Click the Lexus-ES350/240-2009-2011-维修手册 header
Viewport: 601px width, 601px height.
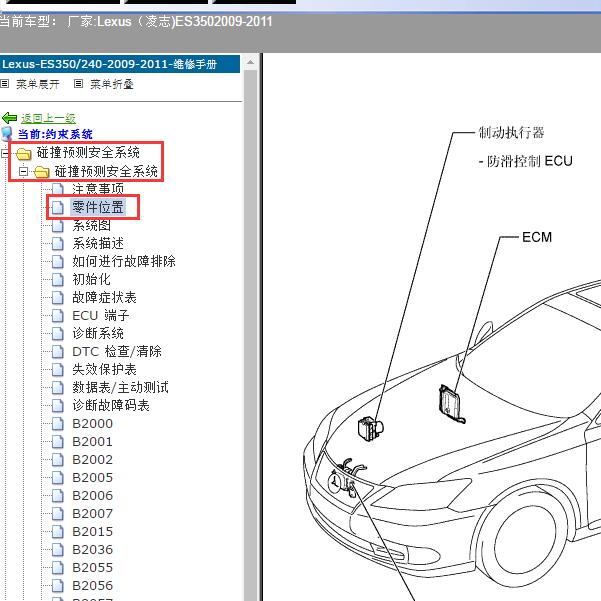click(120, 64)
